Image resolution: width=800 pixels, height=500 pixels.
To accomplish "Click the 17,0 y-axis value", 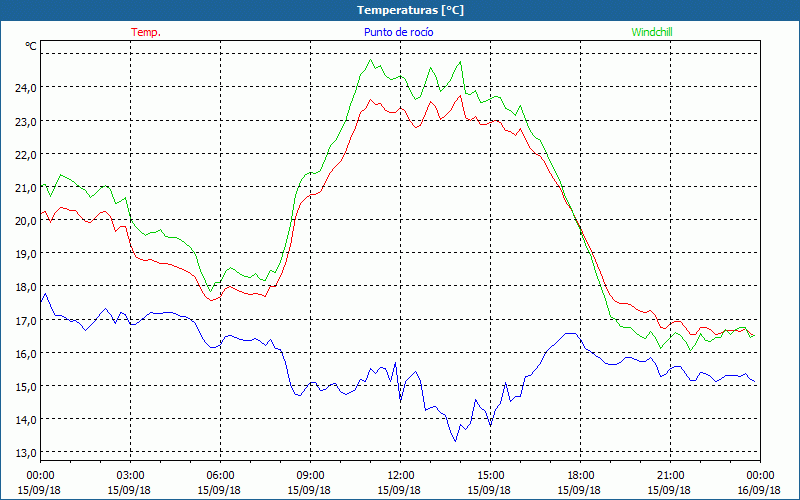I will tap(25, 320).
